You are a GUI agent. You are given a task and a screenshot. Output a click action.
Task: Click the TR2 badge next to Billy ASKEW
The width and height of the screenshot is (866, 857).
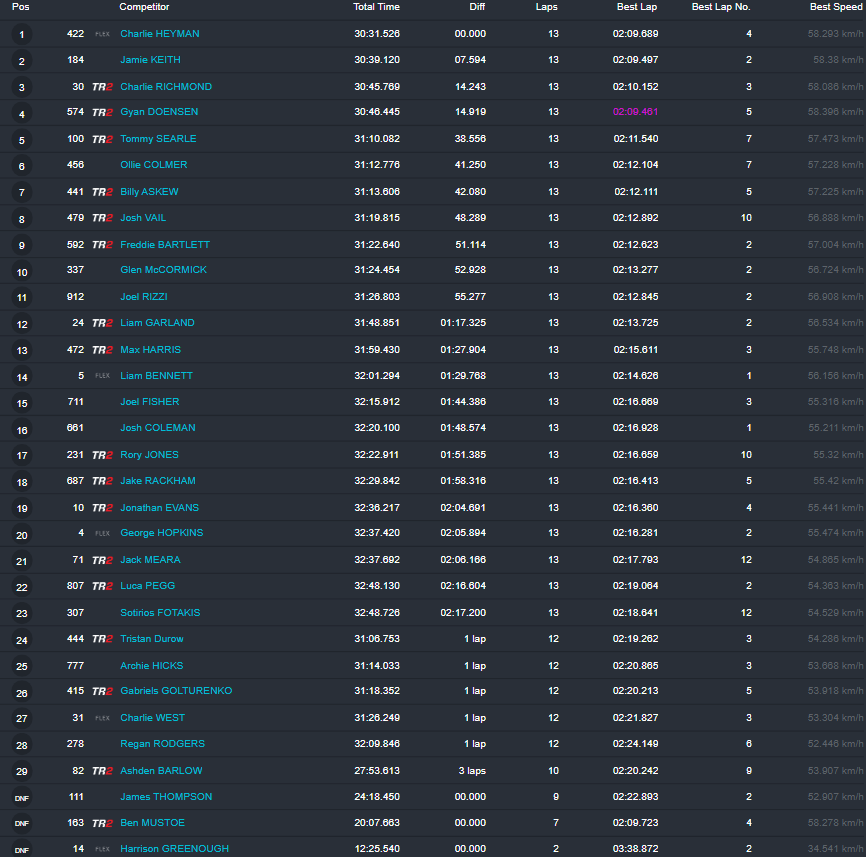102,192
